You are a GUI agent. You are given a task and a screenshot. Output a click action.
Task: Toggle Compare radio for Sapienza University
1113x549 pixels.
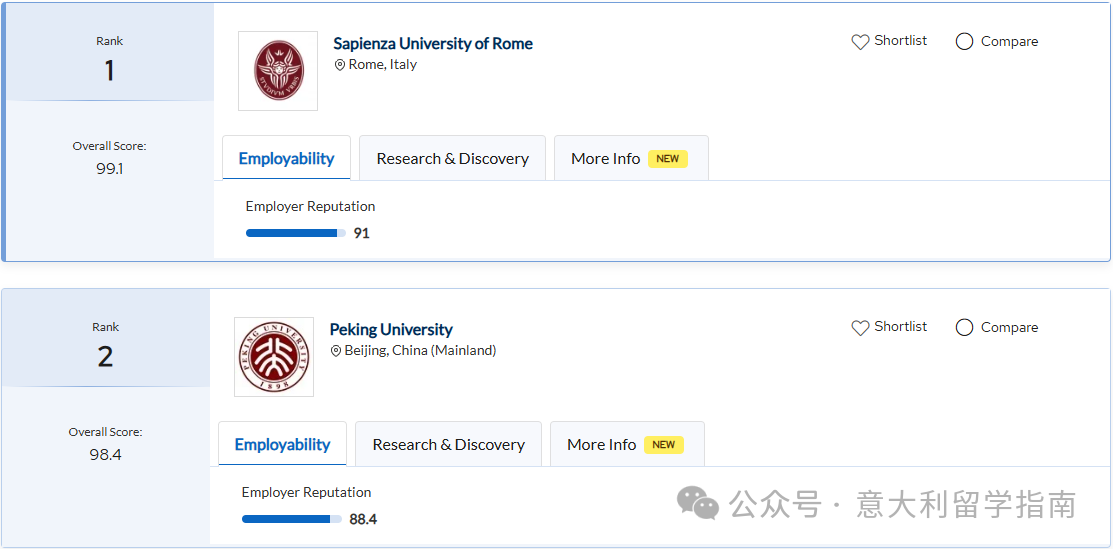(x=965, y=42)
